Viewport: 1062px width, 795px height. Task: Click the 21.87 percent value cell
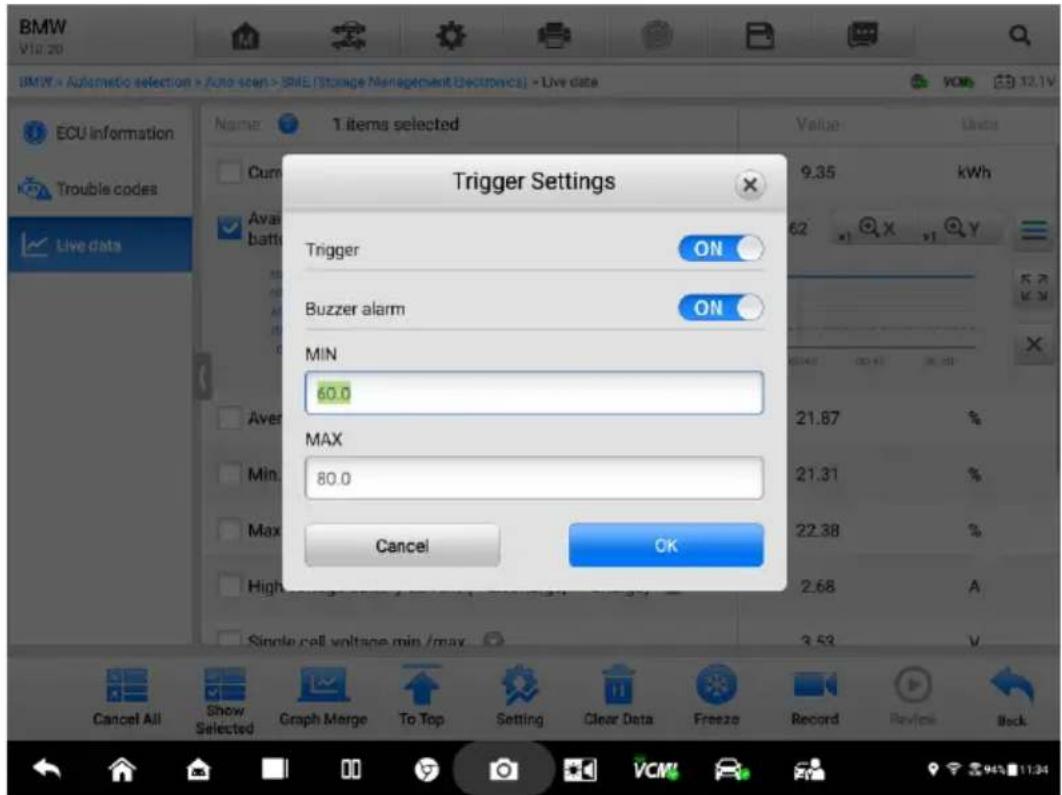pos(818,418)
